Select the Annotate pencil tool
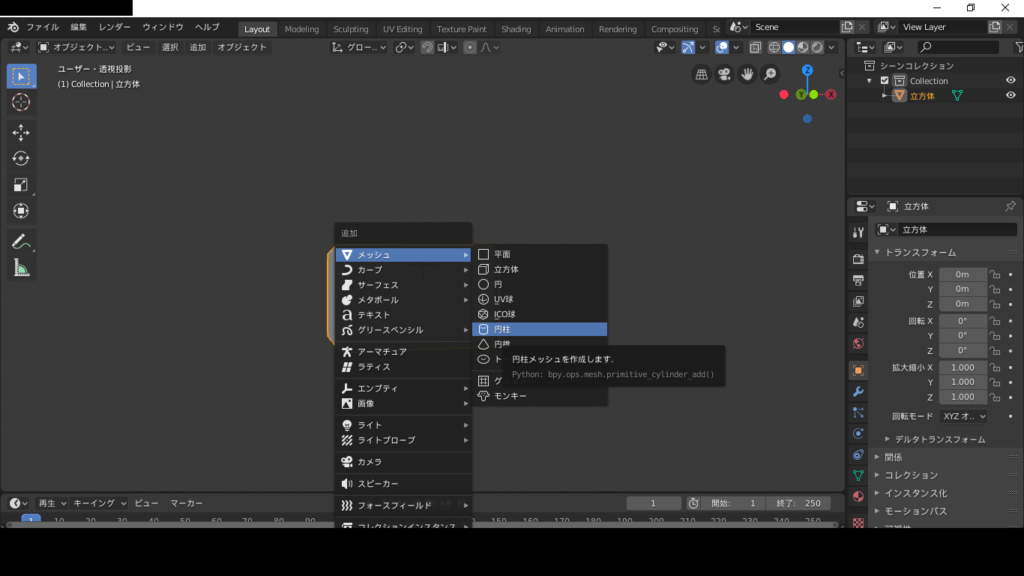The image size is (1024, 576). [21, 241]
